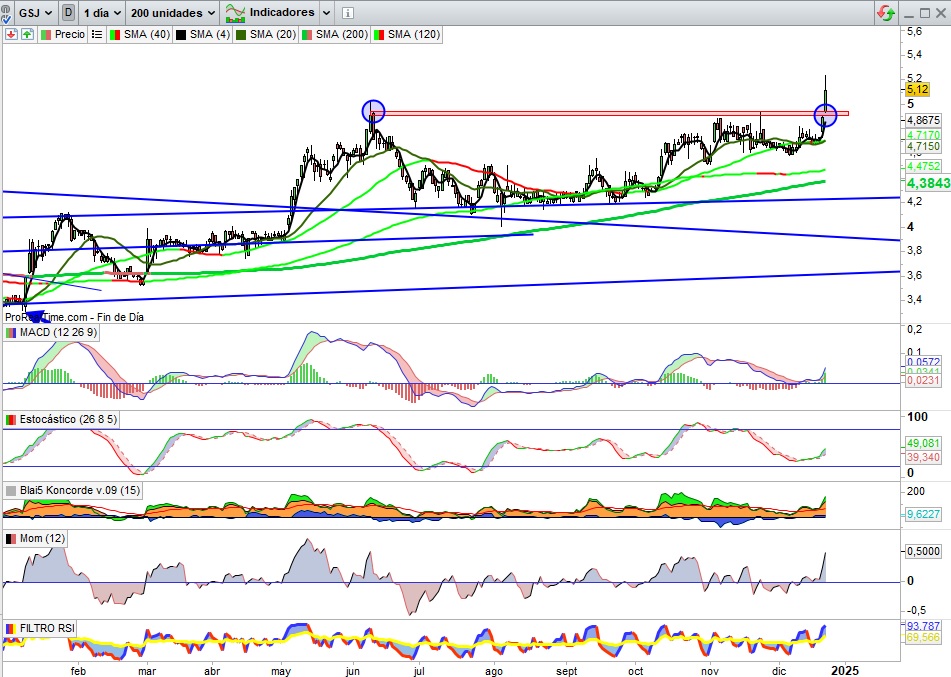Click the stochastic value 49,081

pyautogui.click(x=923, y=443)
